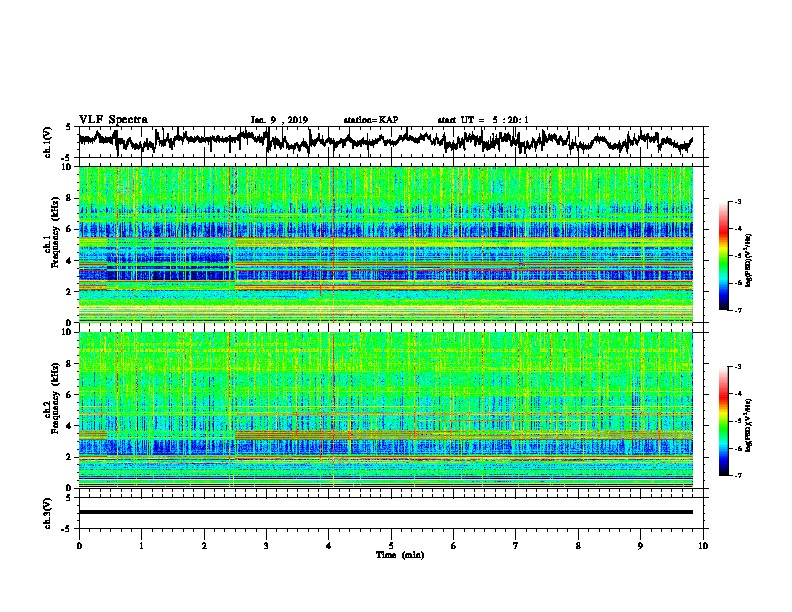Click inside the ch.1 spectrogram panel

[x=385, y=244]
